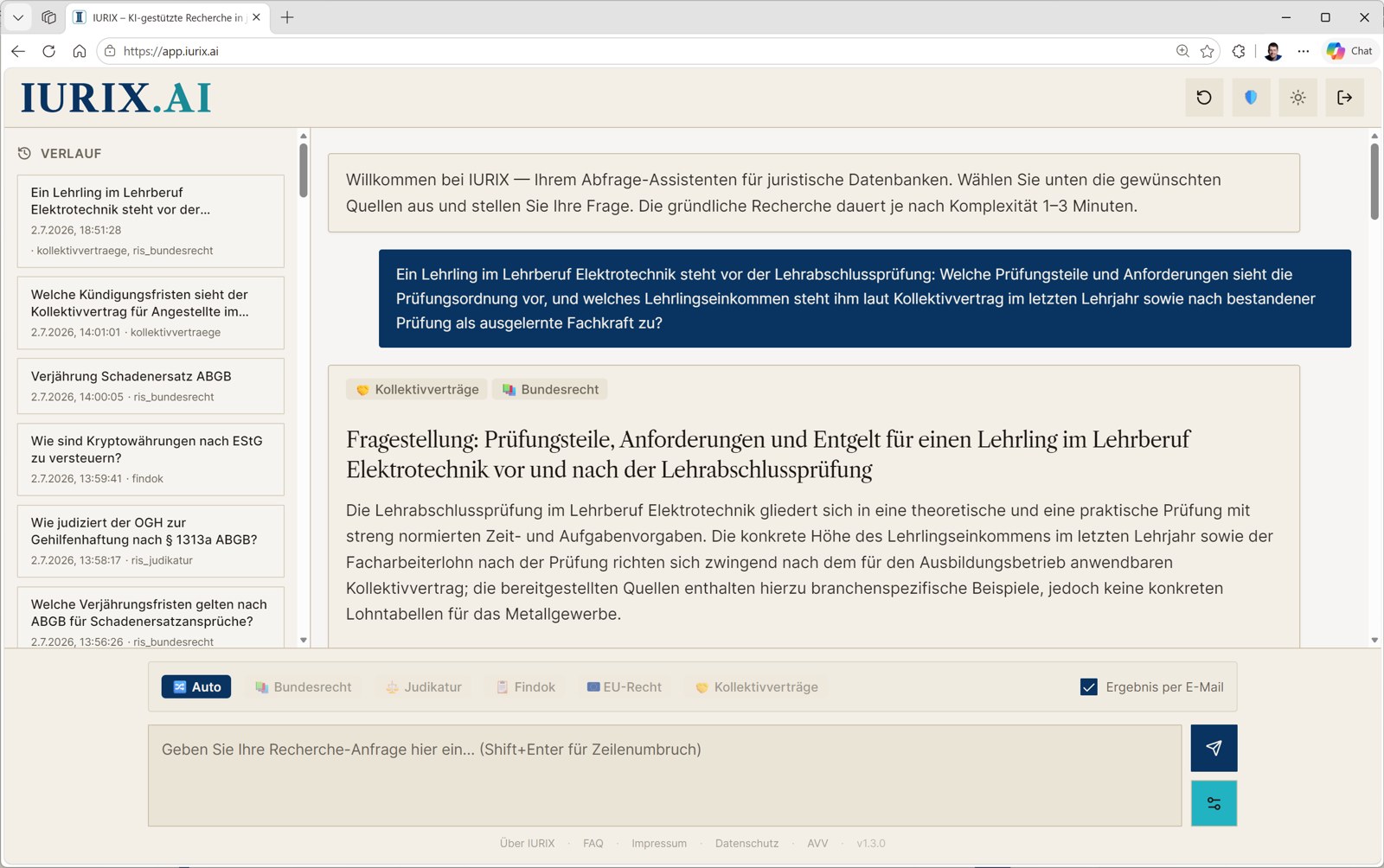Click the Über IURIX footer link

[x=527, y=844]
